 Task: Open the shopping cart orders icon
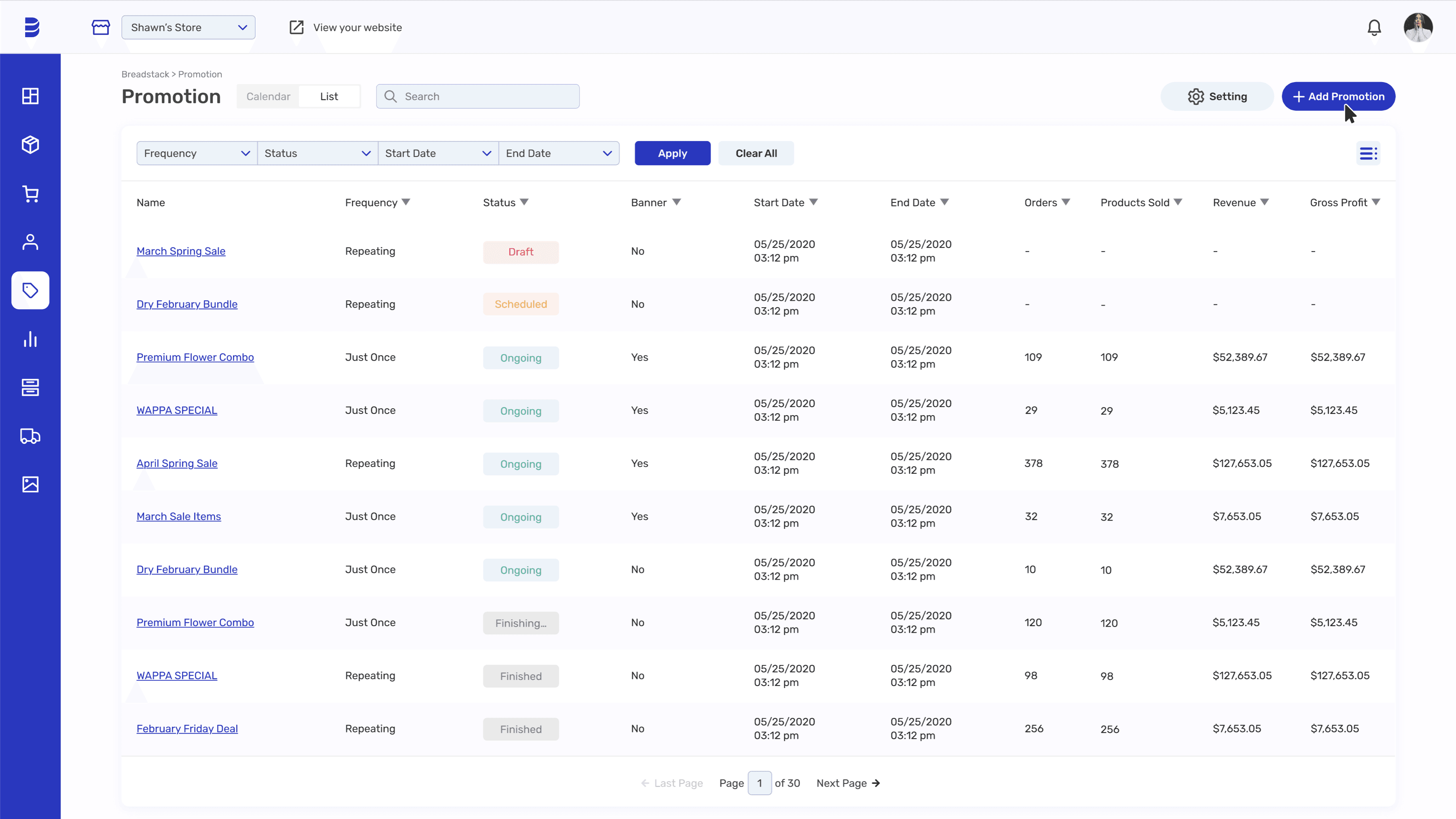coord(30,194)
